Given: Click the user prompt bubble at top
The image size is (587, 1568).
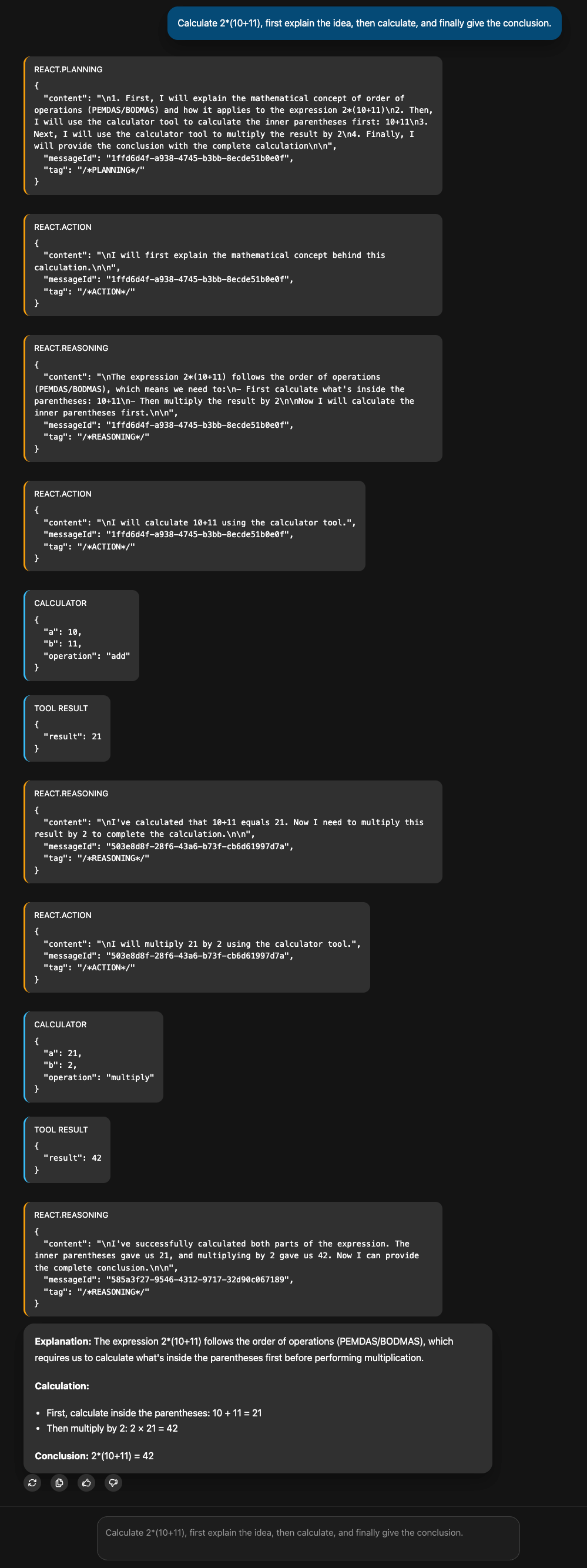Looking at the screenshot, I should tap(364, 23).
